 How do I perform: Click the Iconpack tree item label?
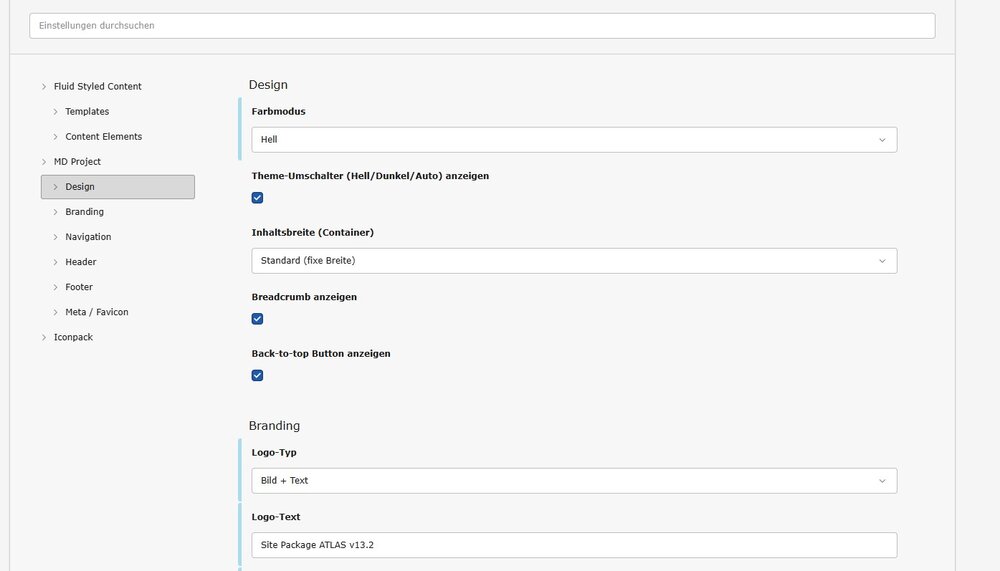tap(73, 338)
